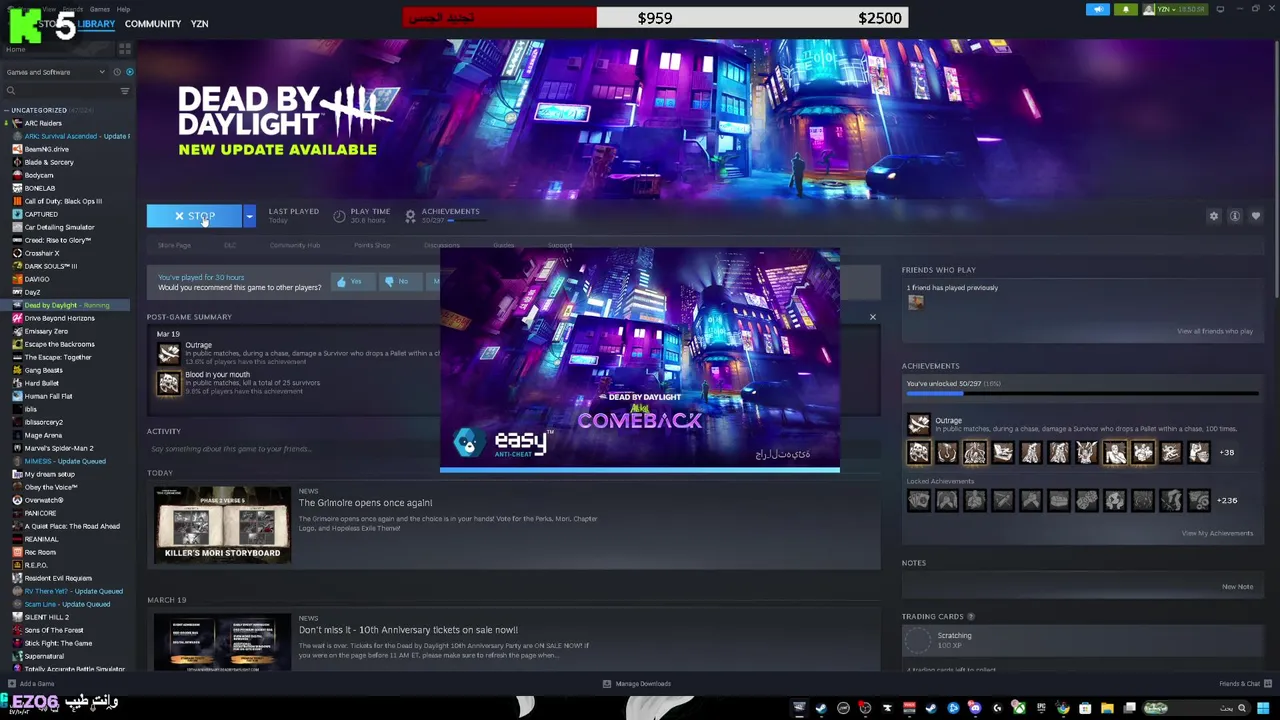Stop the running Dead by Daylight game
Image resolution: width=1280 pixels, height=720 pixels.
(x=194, y=216)
